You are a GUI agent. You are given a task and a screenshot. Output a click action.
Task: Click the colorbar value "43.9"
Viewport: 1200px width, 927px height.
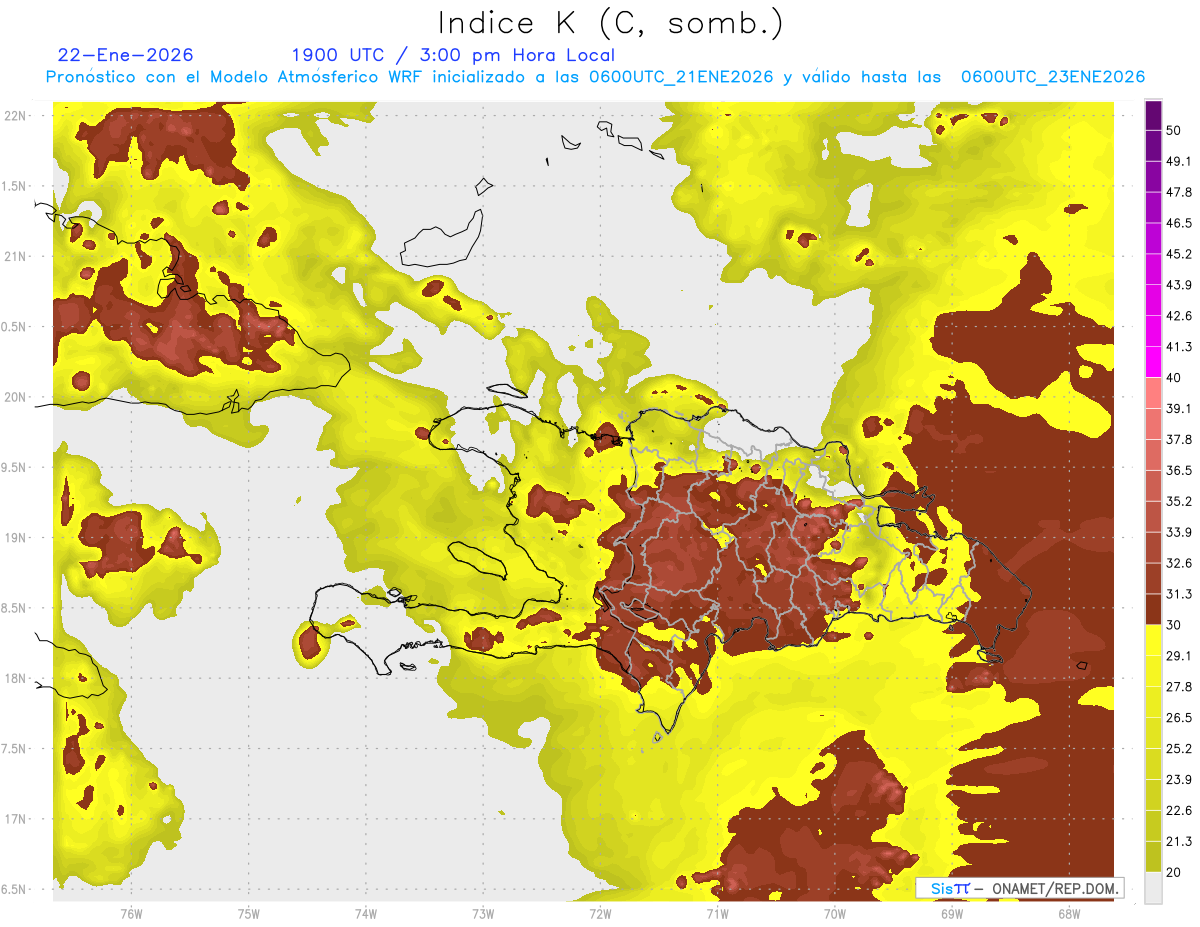(1179, 285)
